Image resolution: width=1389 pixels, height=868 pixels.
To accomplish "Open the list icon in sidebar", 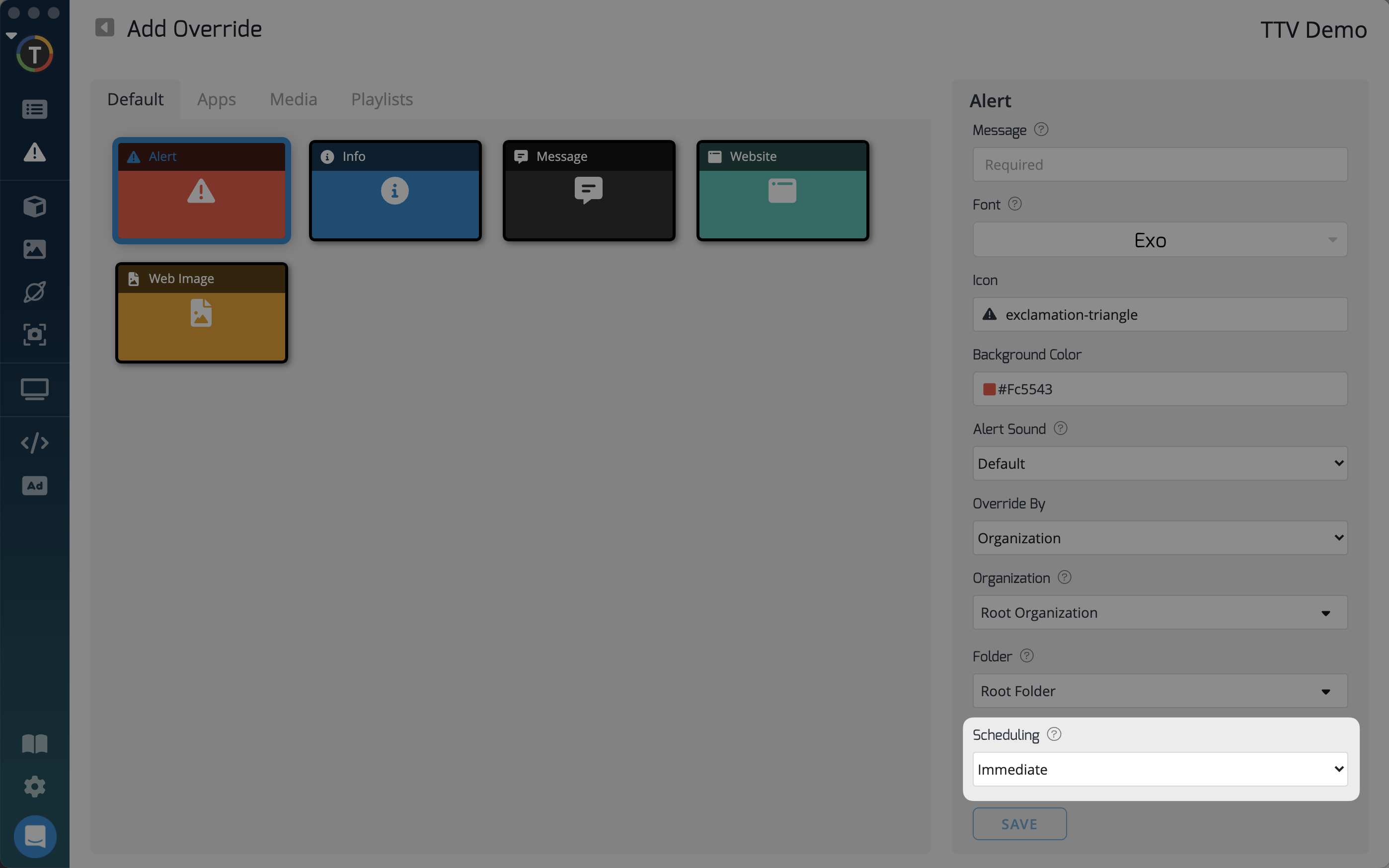I will click(x=34, y=109).
